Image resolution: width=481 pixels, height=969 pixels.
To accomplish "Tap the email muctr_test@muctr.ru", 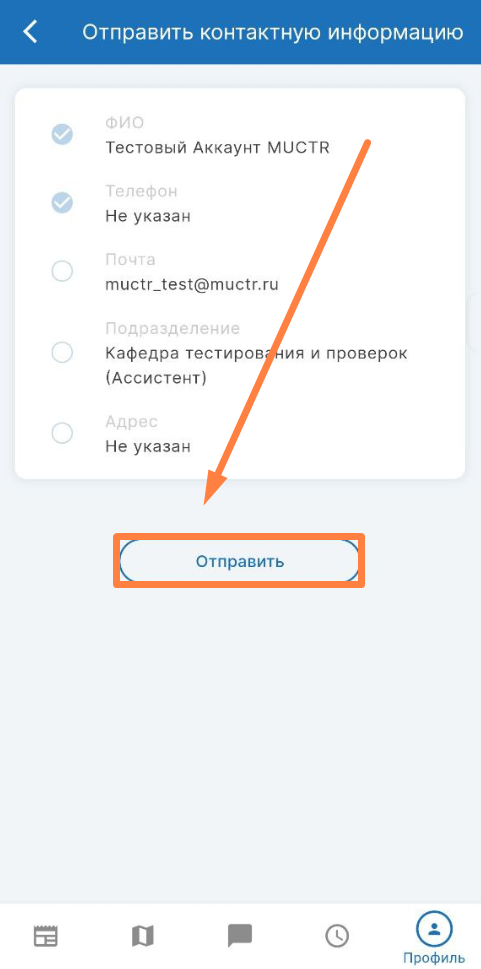I will click(192, 285).
